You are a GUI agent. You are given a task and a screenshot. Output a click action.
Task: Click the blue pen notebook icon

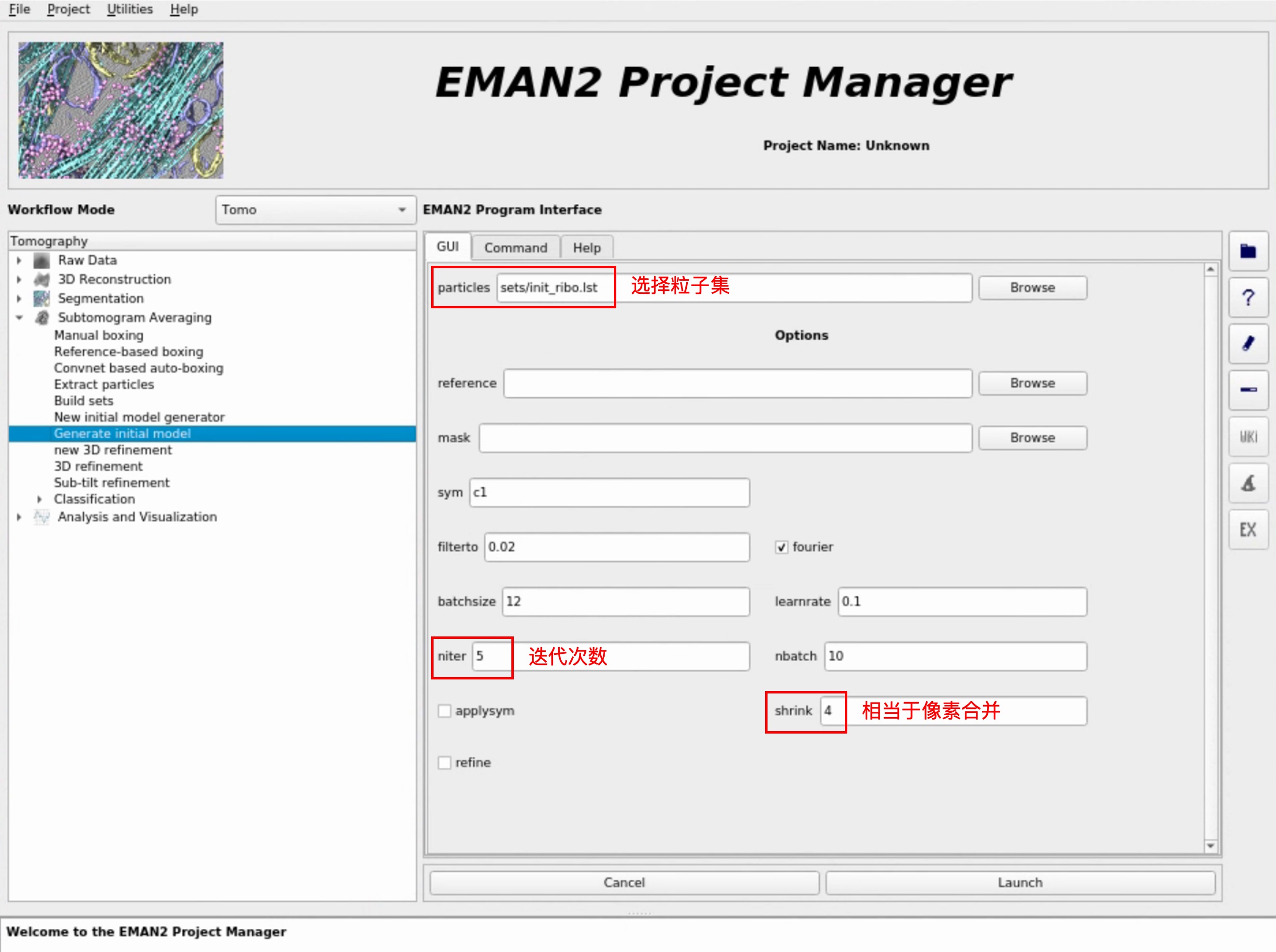(x=1248, y=344)
